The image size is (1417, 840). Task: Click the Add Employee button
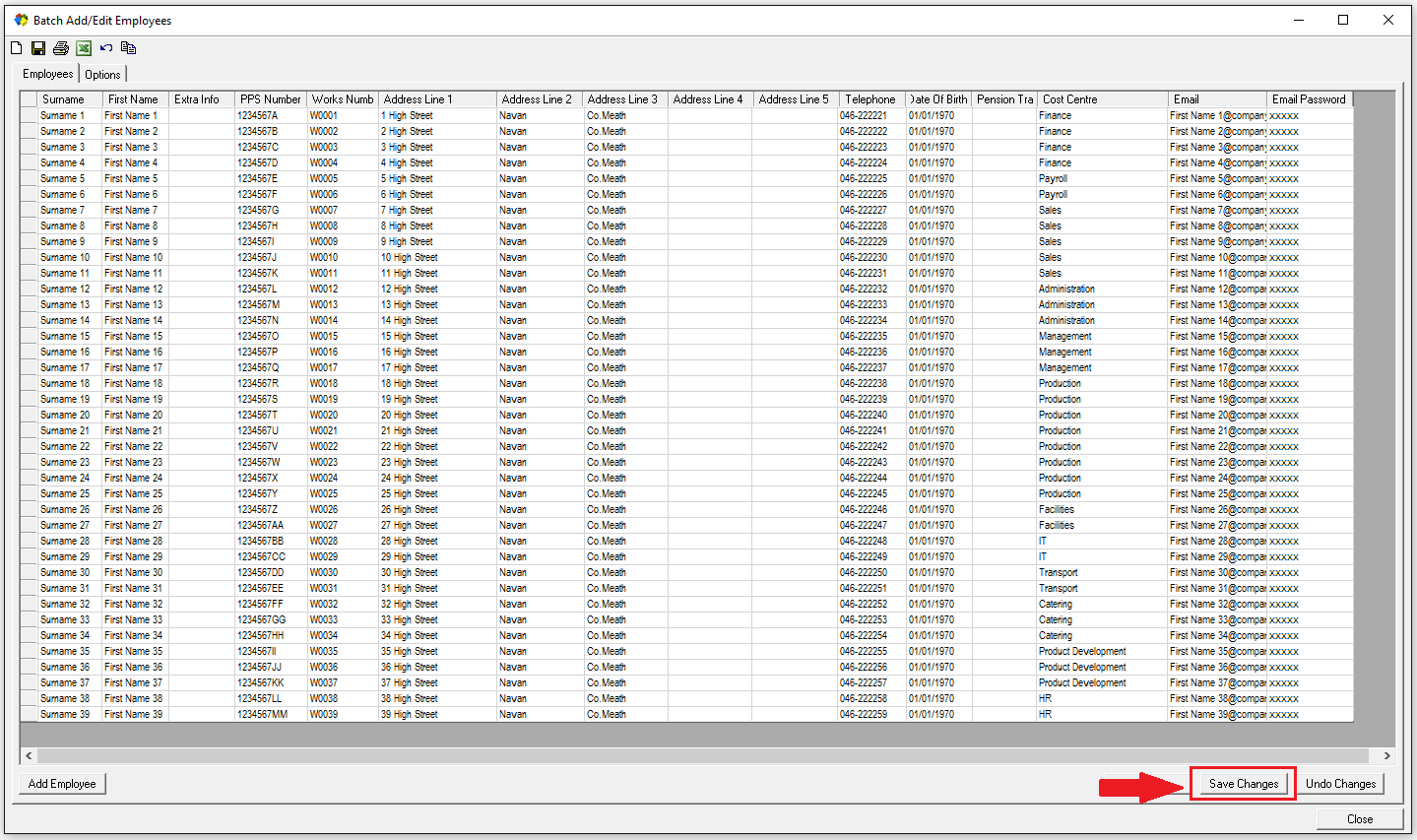click(x=62, y=784)
